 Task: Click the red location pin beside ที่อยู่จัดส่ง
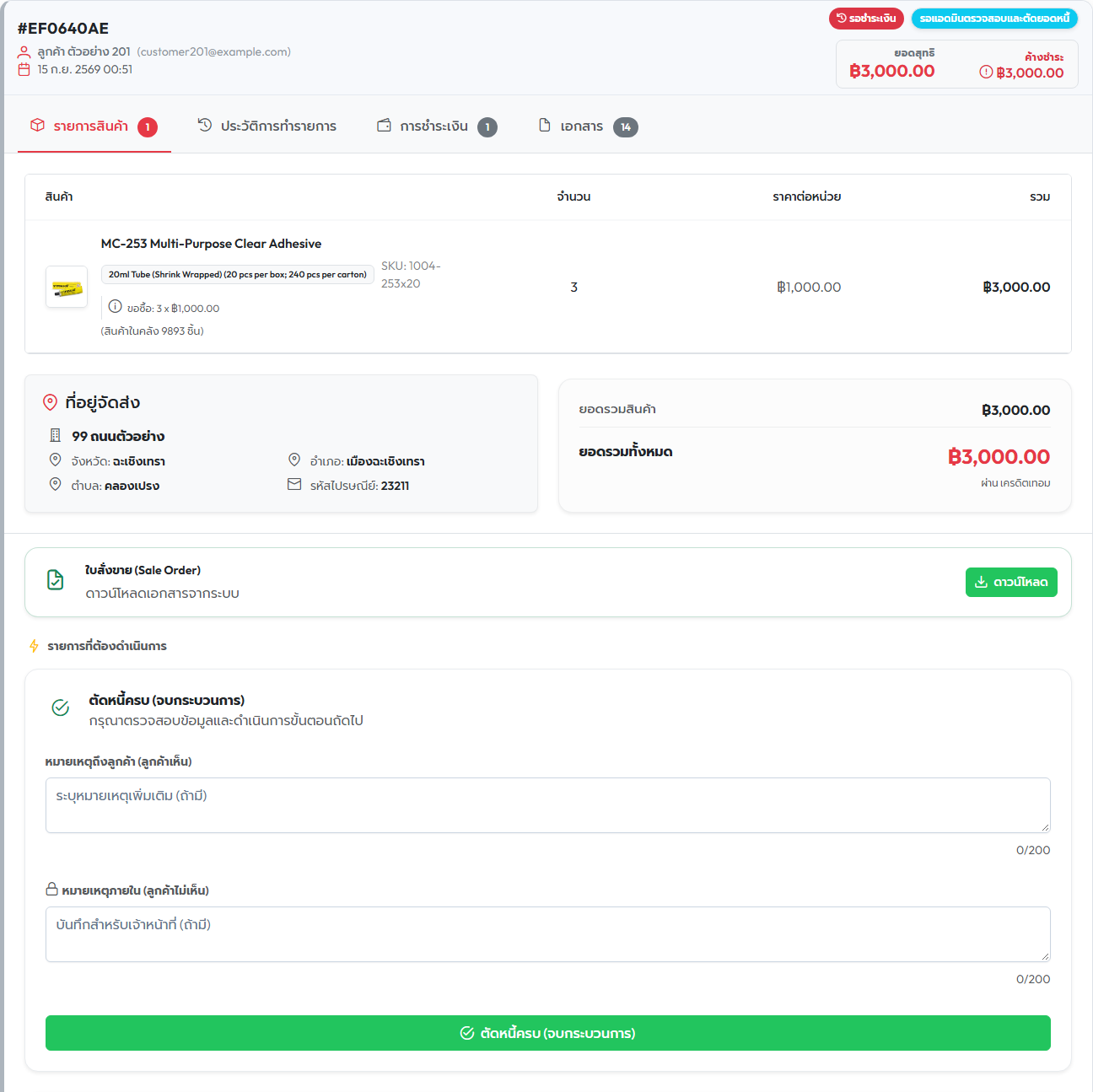[x=51, y=402]
